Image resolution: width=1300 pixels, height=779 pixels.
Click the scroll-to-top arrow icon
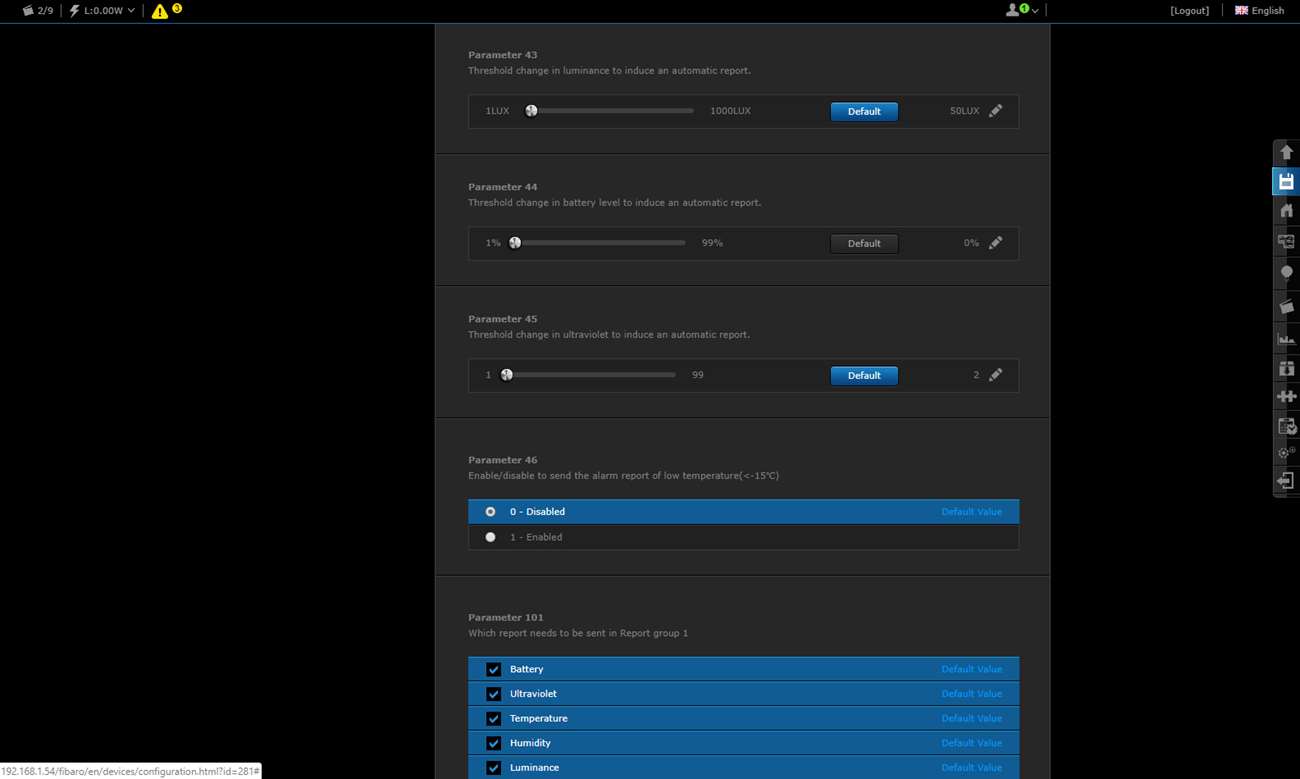1286,152
